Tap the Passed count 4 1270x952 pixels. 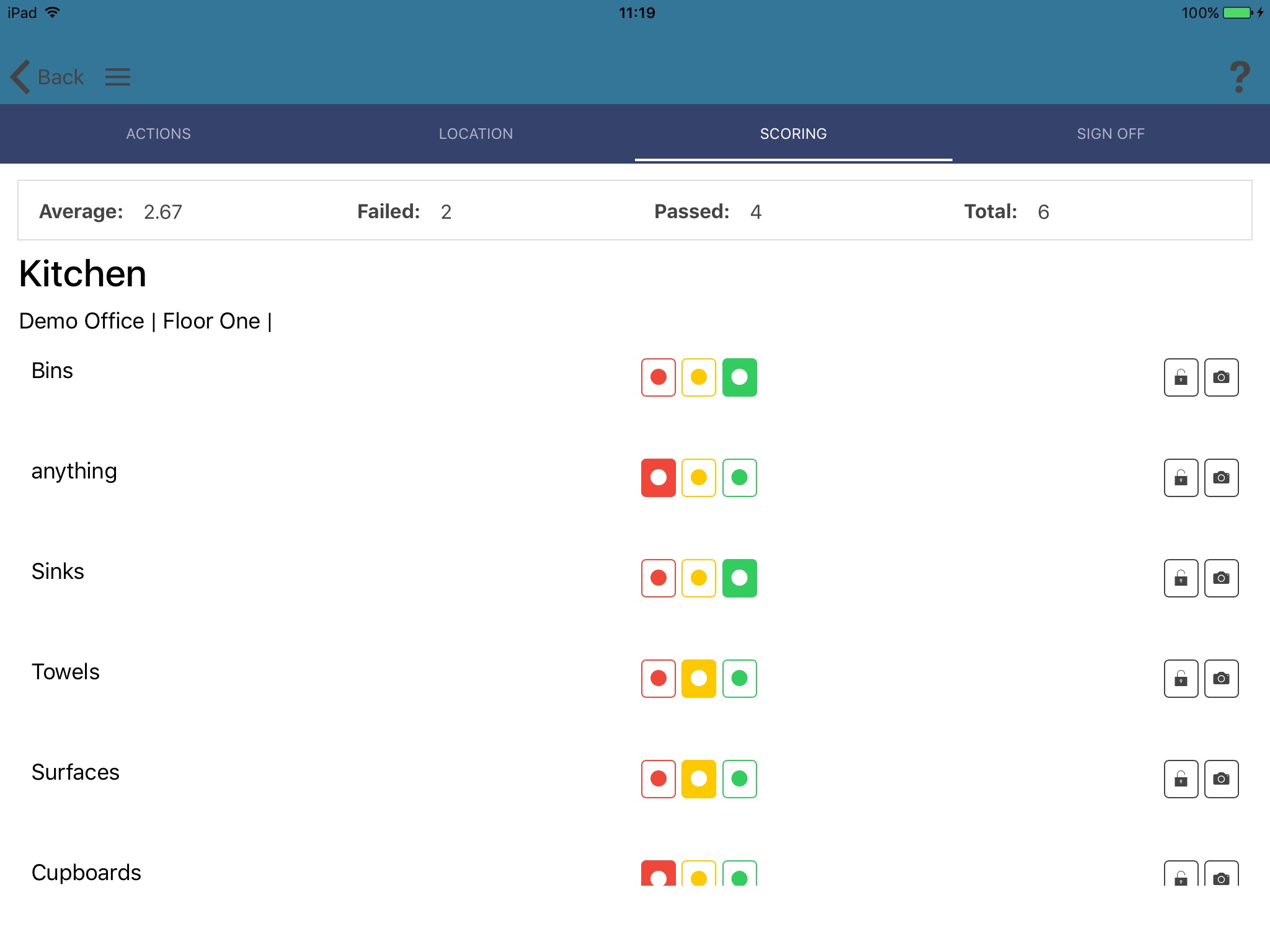point(756,212)
